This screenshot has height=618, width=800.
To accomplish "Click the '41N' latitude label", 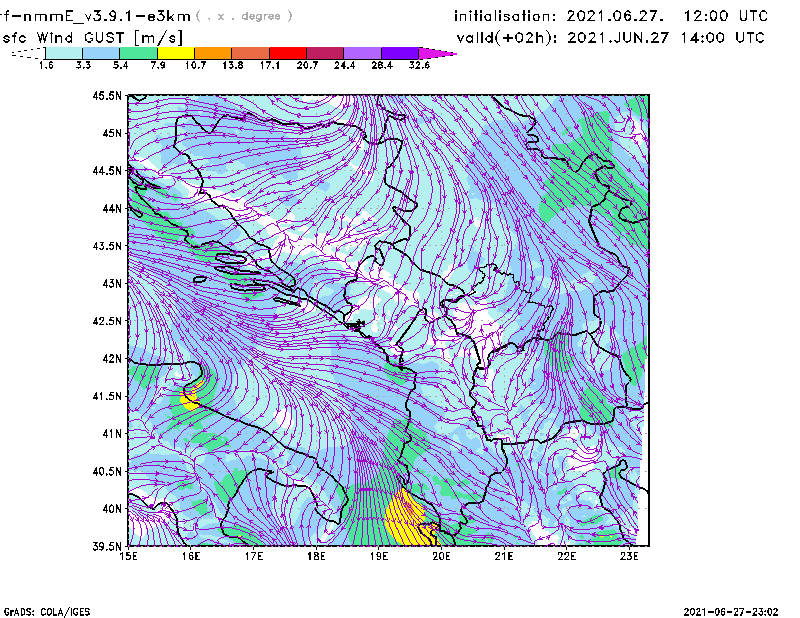I will (112, 434).
